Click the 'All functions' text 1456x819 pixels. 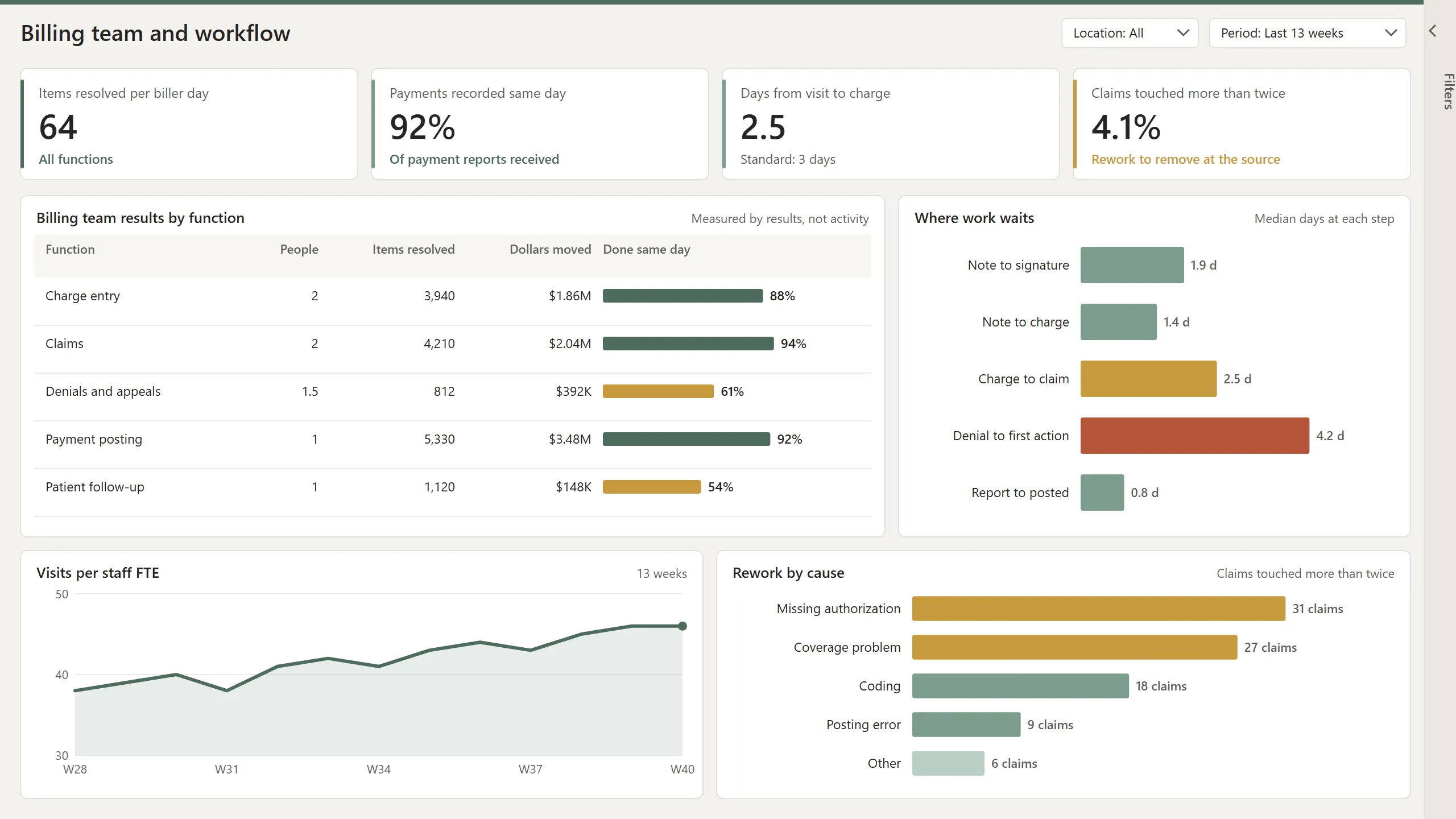76,159
